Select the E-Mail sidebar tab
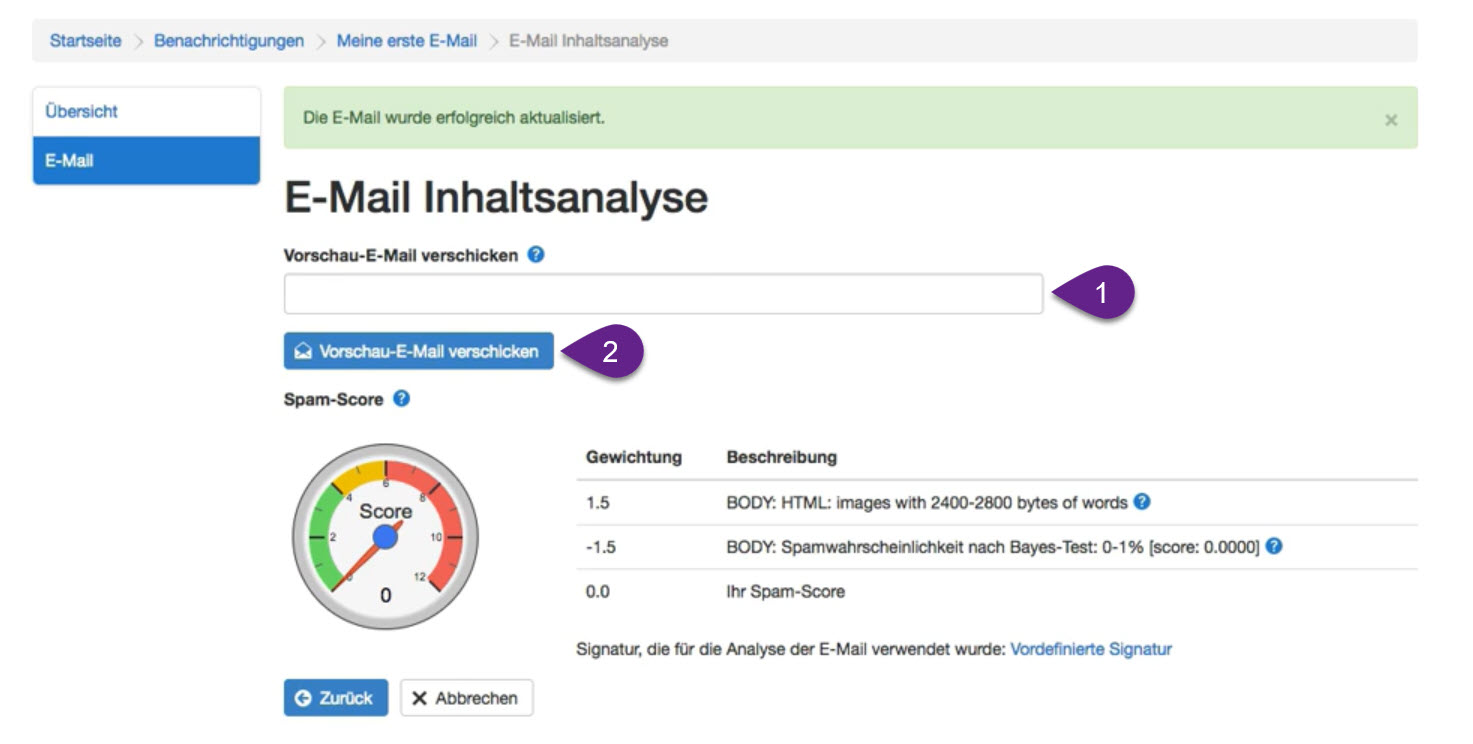The height and width of the screenshot is (744, 1473). point(146,160)
